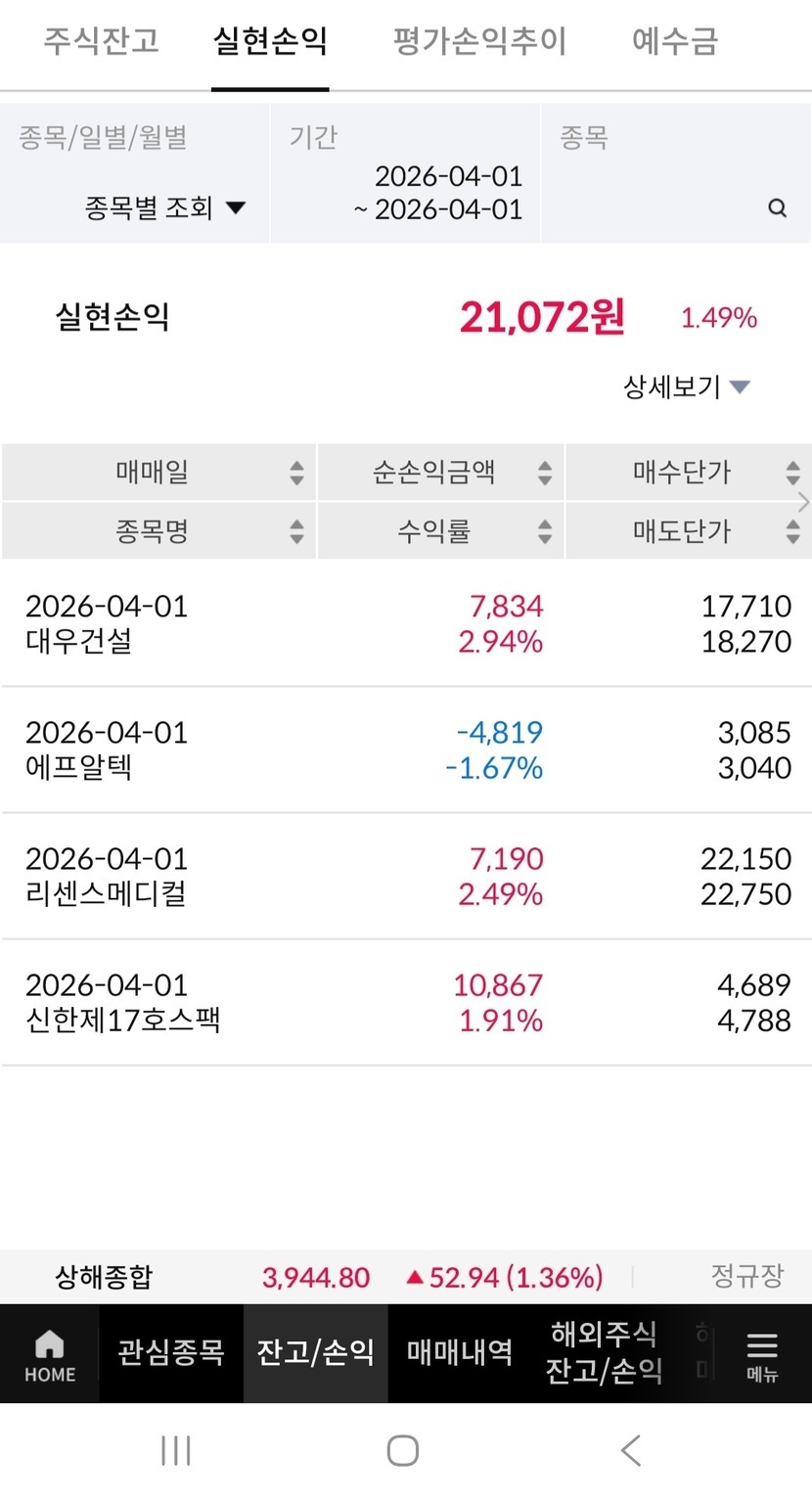
Task: Open Android recent apps icon
Action: pos(176,1450)
